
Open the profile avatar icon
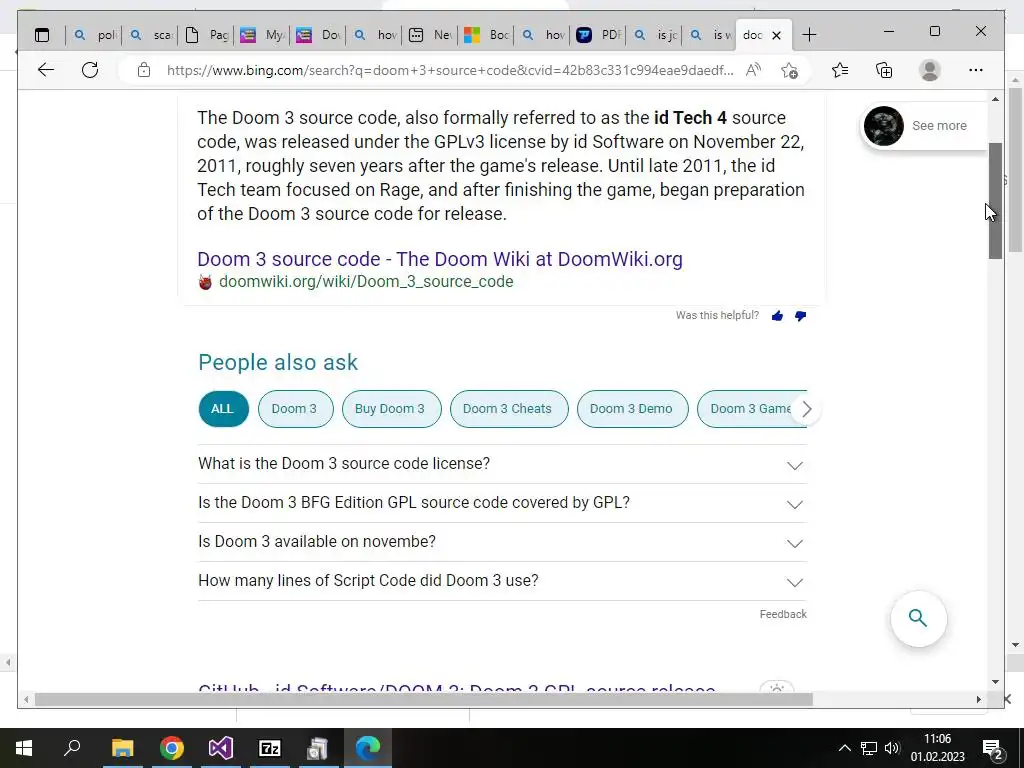tap(929, 70)
